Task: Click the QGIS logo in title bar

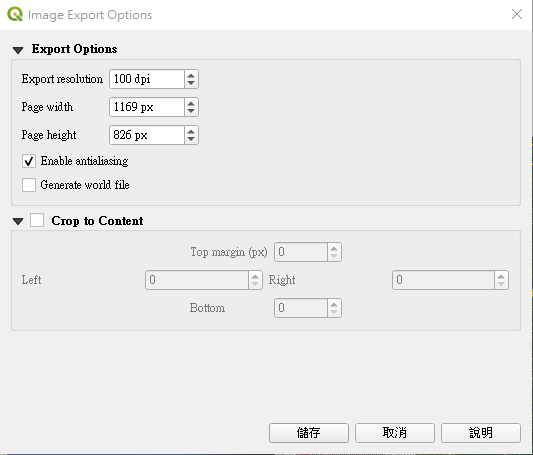Action: [15, 15]
